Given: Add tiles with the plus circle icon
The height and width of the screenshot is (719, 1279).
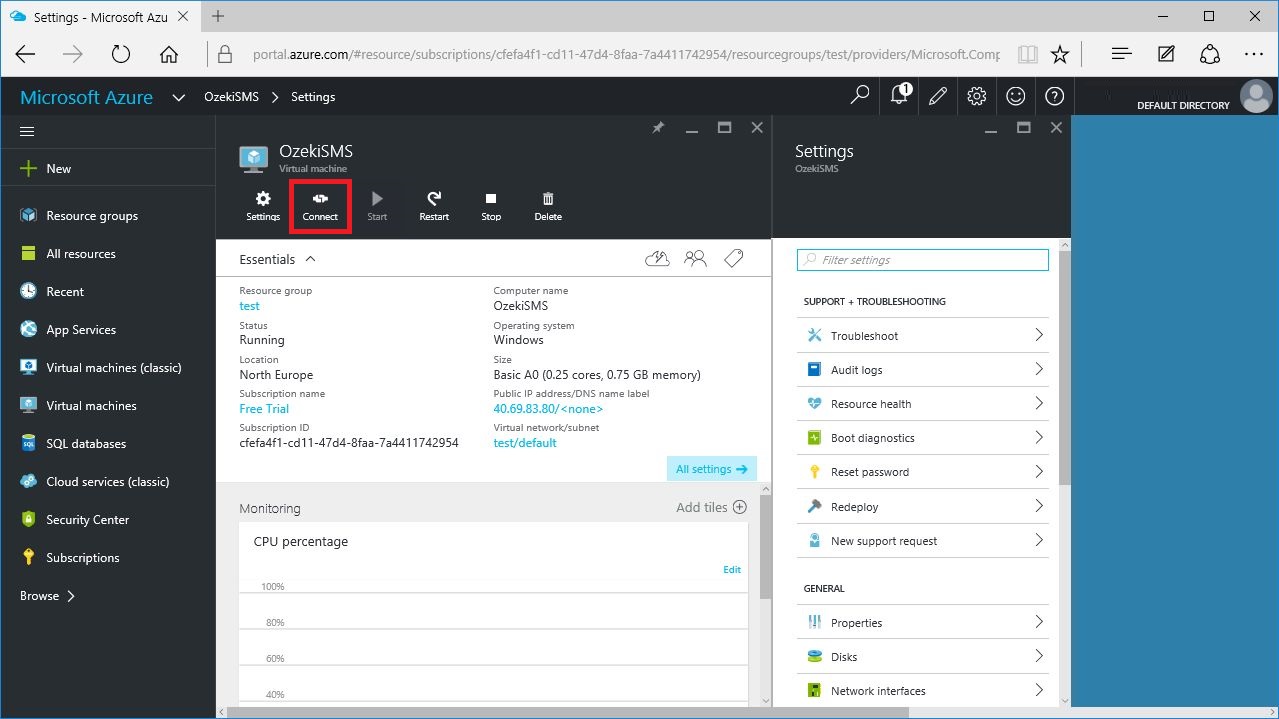Looking at the screenshot, I should [x=740, y=507].
